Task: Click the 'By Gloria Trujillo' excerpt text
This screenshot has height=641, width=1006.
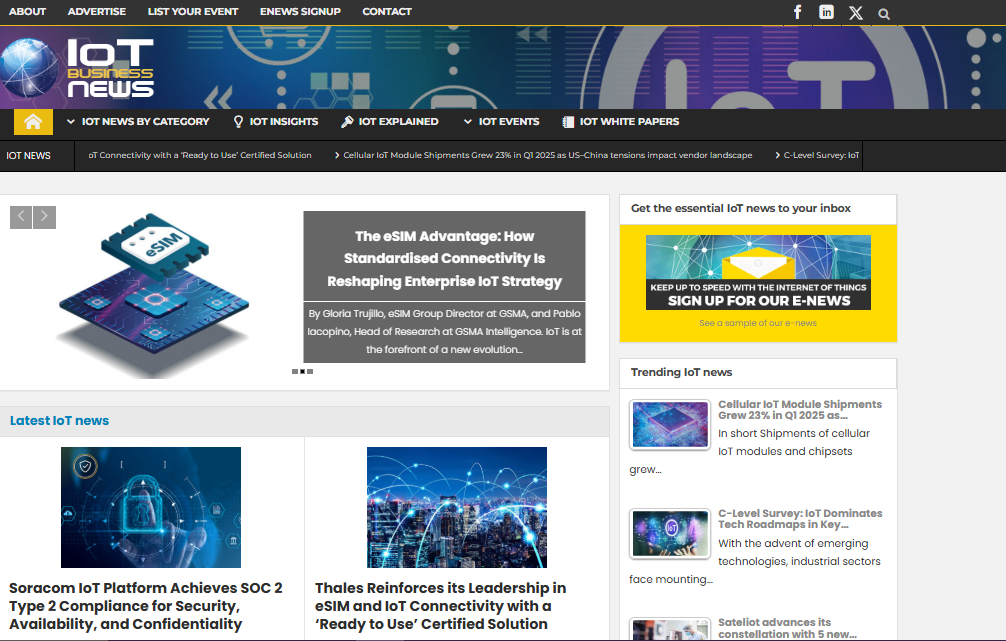Action: (444, 332)
